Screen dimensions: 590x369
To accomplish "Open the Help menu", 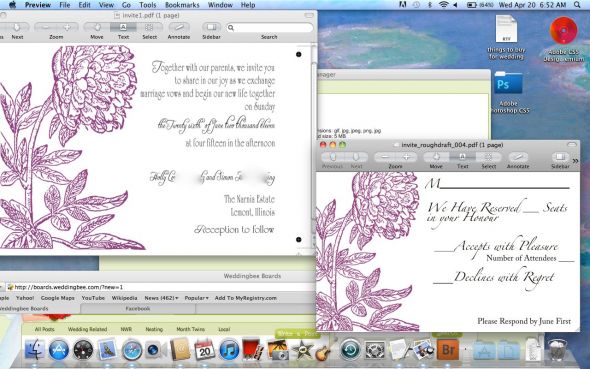I will (x=248, y=5).
